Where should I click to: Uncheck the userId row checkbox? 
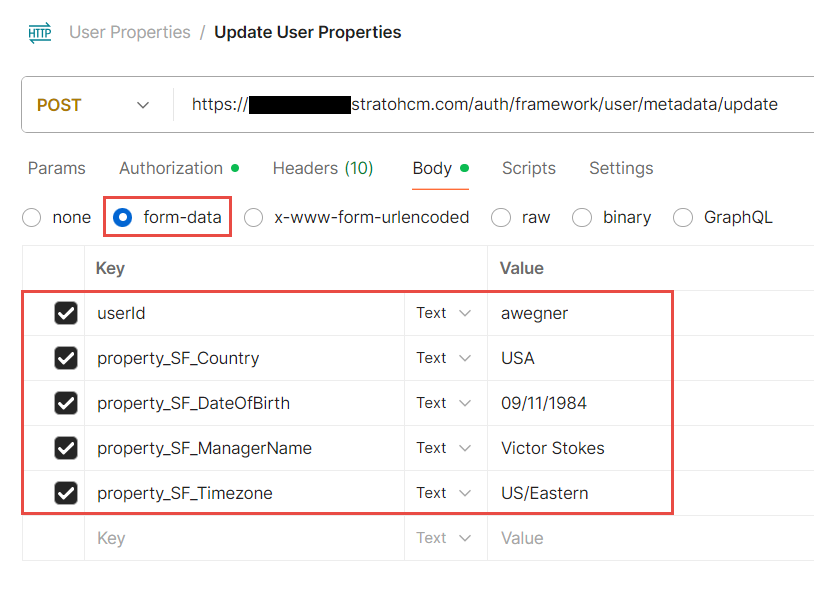pos(66,313)
